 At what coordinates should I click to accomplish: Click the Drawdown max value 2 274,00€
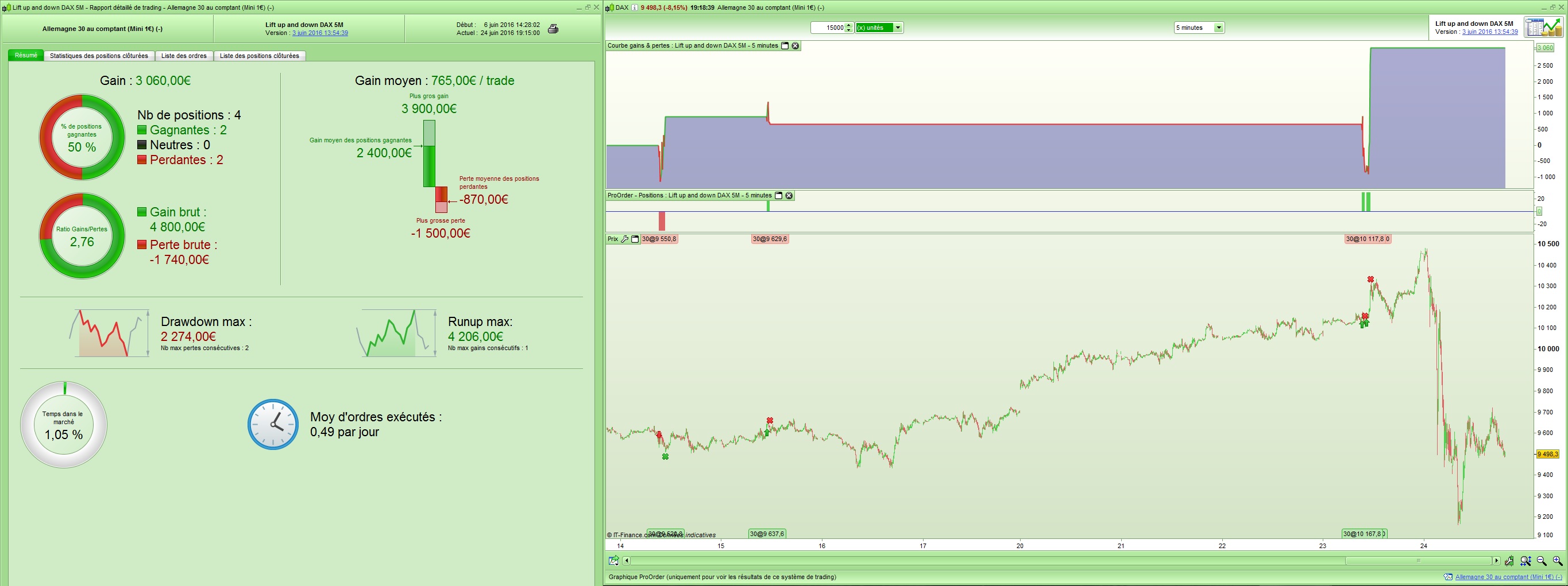point(188,336)
